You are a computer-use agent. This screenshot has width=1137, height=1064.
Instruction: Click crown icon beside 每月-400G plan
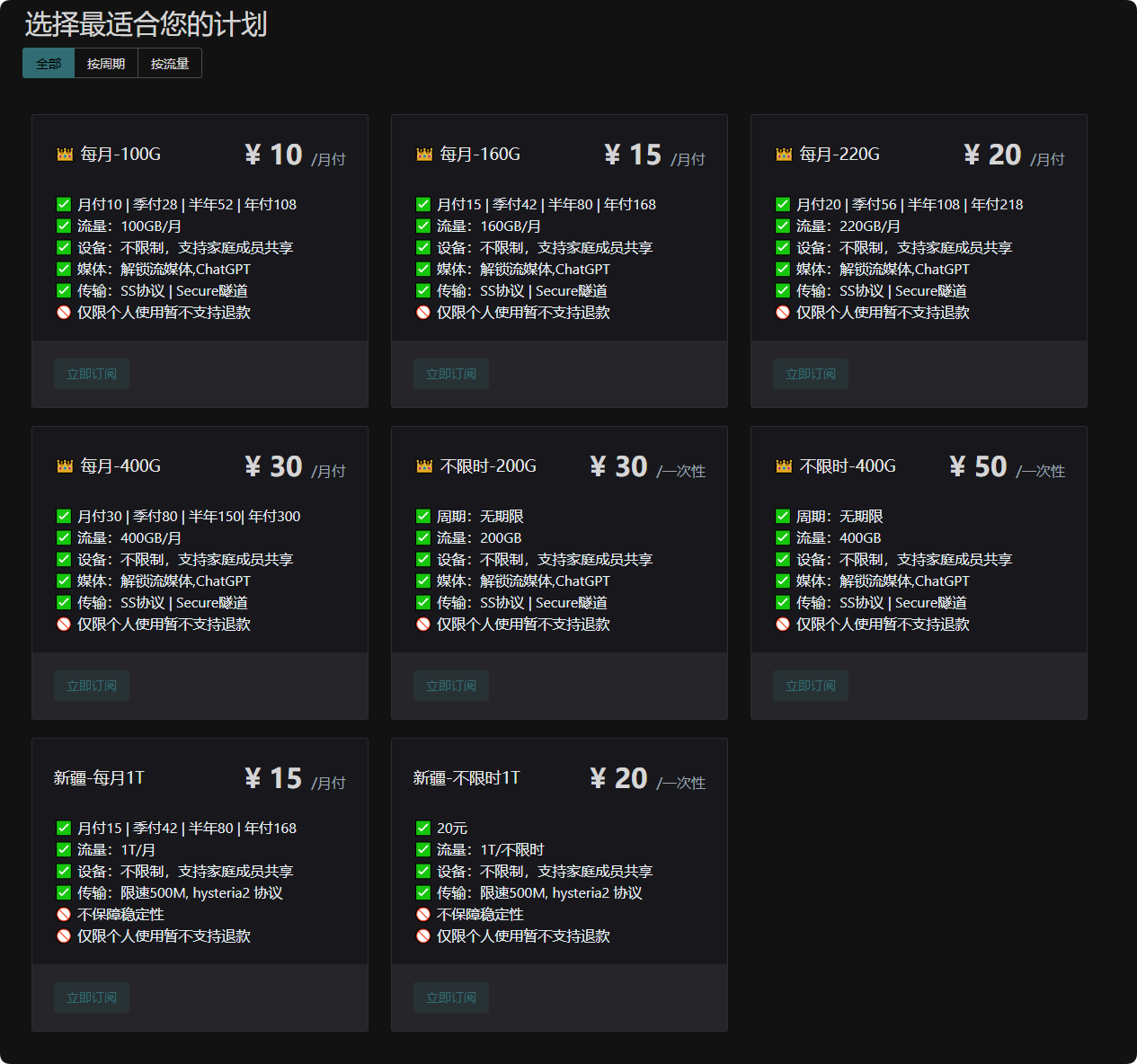tap(65, 466)
